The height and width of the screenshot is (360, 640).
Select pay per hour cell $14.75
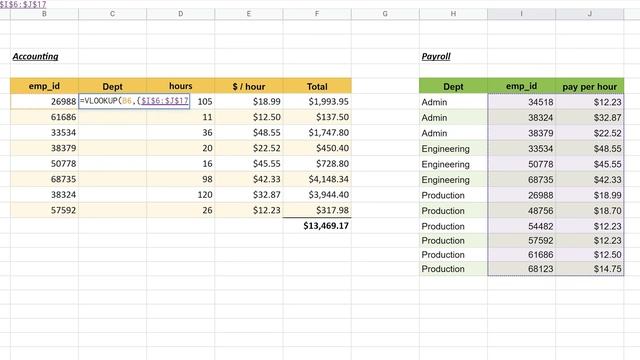coord(589,269)
